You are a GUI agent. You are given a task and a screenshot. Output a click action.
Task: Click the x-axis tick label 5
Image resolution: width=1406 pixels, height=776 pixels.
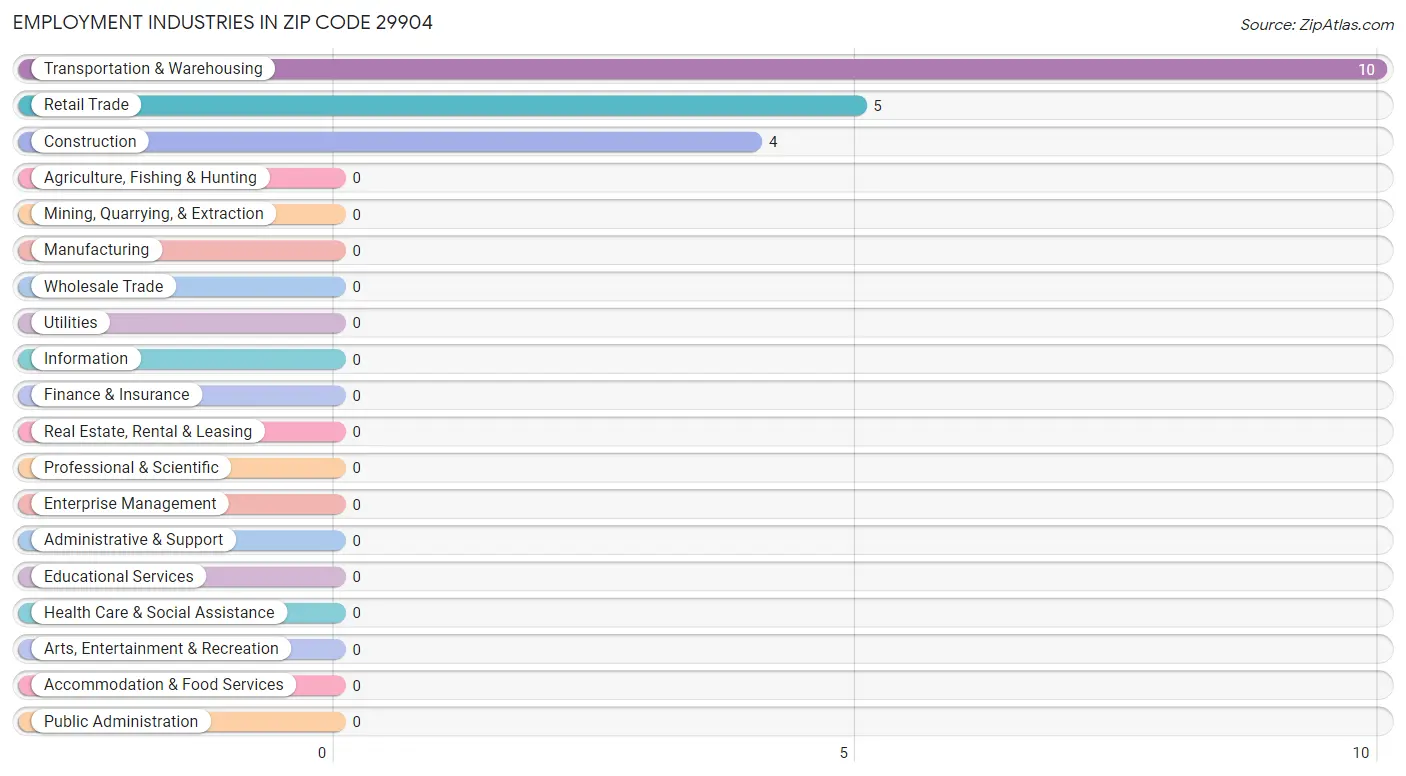(844, 753)
